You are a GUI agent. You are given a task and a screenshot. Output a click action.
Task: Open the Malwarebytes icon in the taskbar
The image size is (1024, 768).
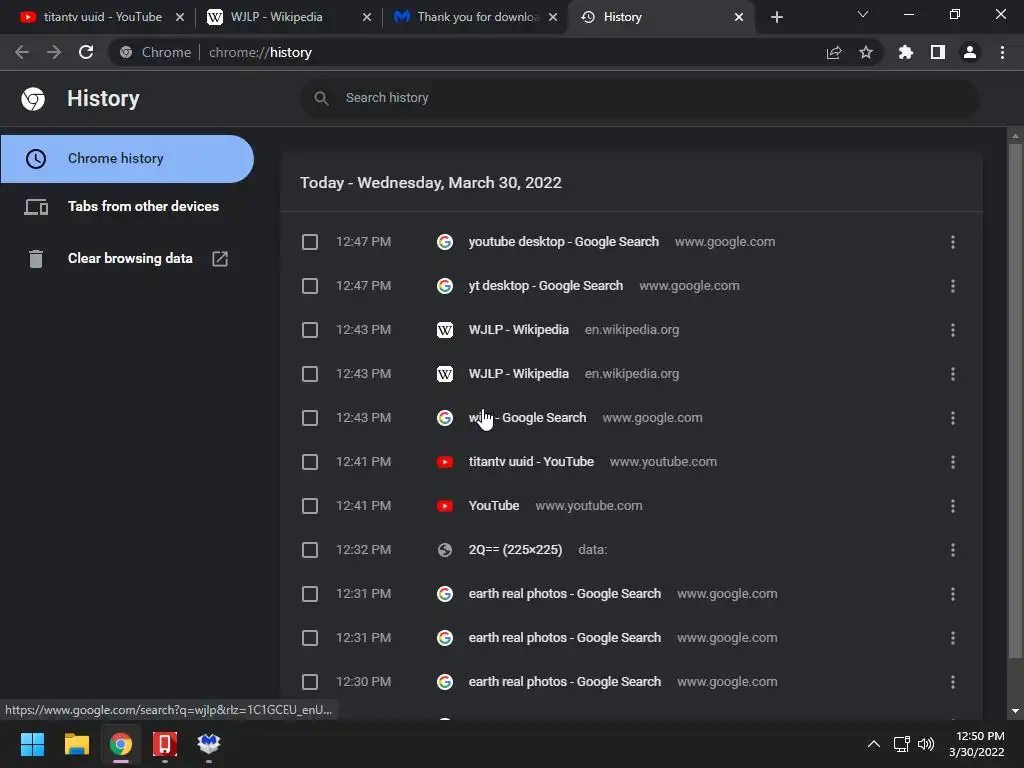click(208, 743)
